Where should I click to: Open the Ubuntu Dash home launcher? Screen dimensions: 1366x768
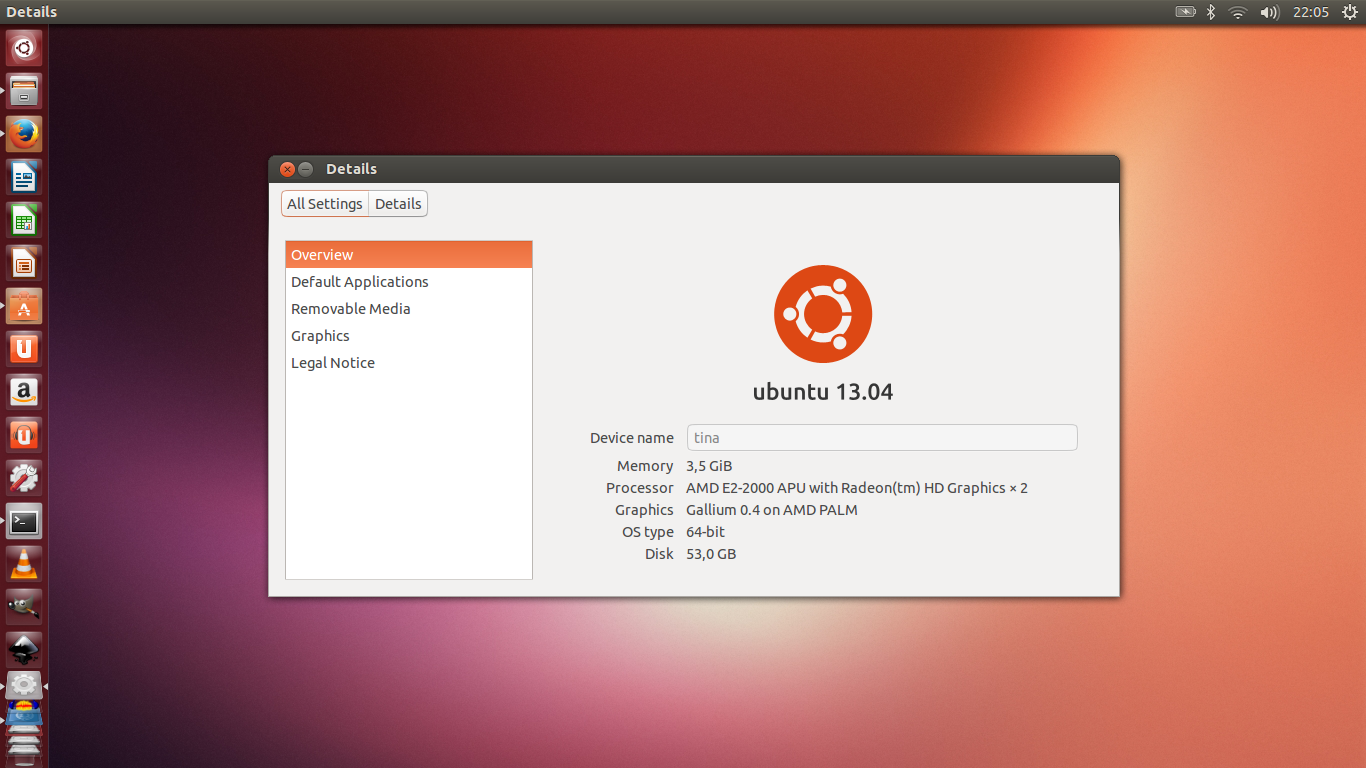tap(24, 48)
